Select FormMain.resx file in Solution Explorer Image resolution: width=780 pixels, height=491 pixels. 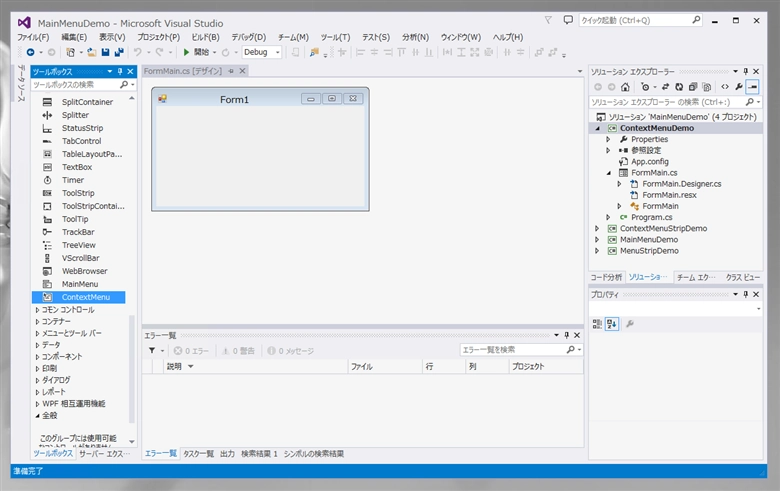669,195
